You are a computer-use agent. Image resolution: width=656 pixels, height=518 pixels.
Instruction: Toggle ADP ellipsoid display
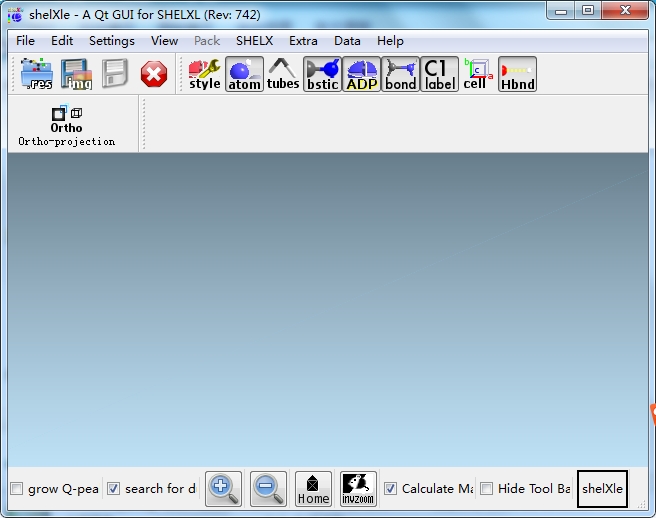pyautogui.click(x=361, y=74)
